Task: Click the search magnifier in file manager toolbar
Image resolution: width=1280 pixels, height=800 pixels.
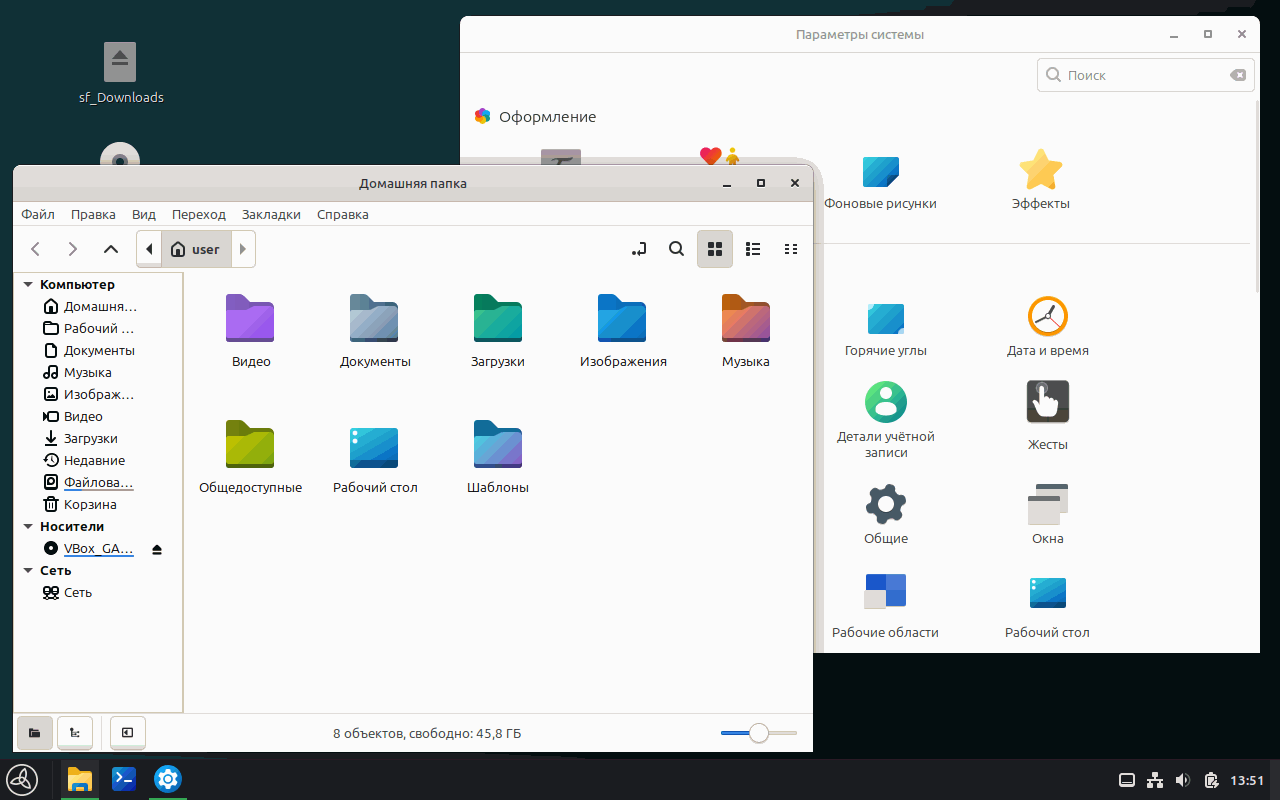Action: pos(677,249)
